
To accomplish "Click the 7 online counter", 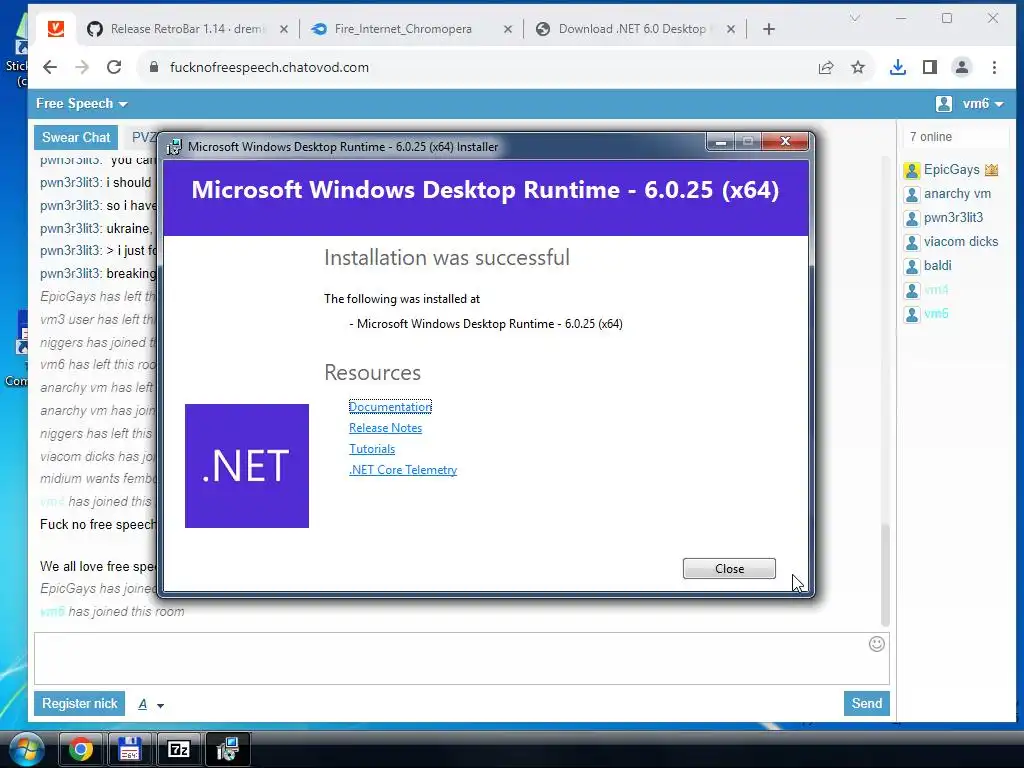I will 931,136.
